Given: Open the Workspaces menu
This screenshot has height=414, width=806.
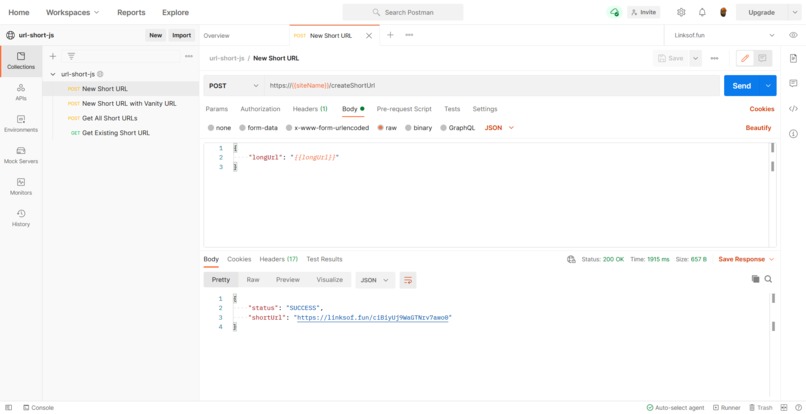Looking at the screenshot, I should pos(72,12).
